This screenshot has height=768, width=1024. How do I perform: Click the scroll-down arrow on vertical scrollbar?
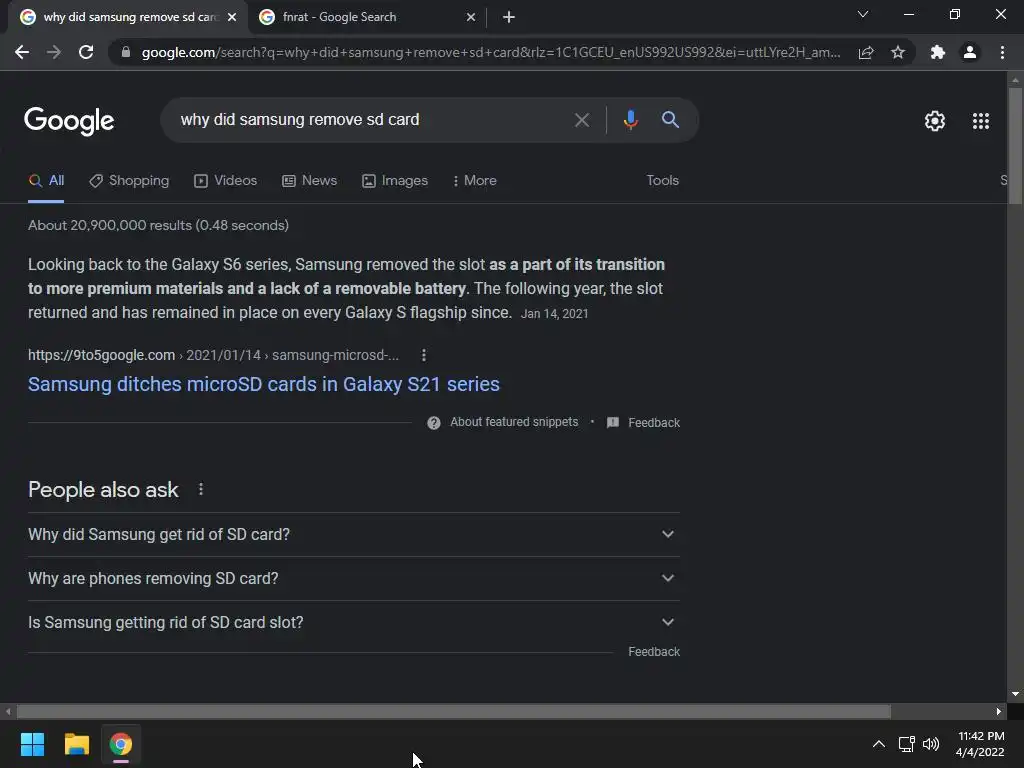tap(1014, 694)
